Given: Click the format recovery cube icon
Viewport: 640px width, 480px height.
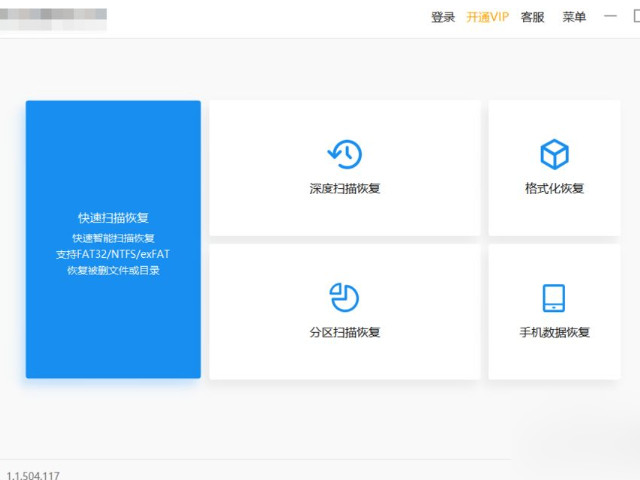Looking at the screenshot, I should click(x=554, y=154).
